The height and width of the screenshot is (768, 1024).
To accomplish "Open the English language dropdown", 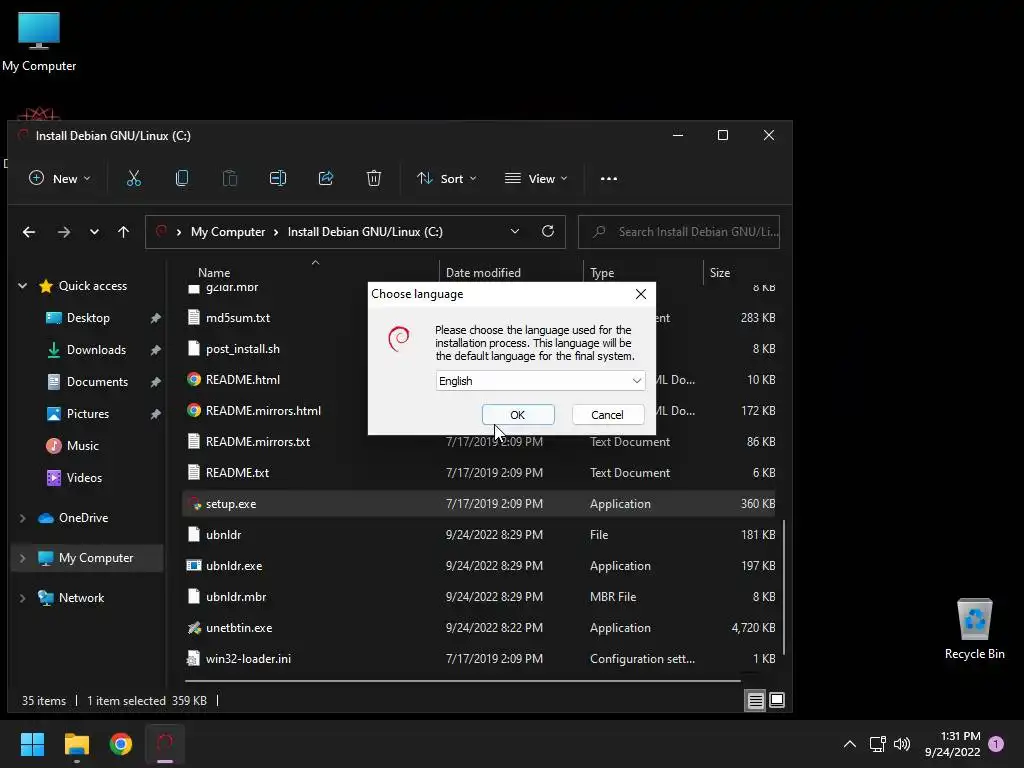I will tap(540, 381).
